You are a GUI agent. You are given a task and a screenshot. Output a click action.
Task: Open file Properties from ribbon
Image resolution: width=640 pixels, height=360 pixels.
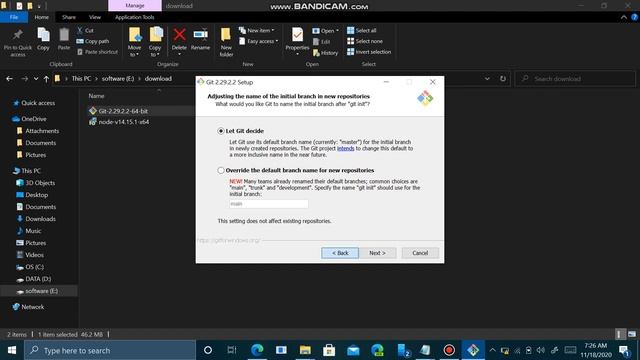297,41
